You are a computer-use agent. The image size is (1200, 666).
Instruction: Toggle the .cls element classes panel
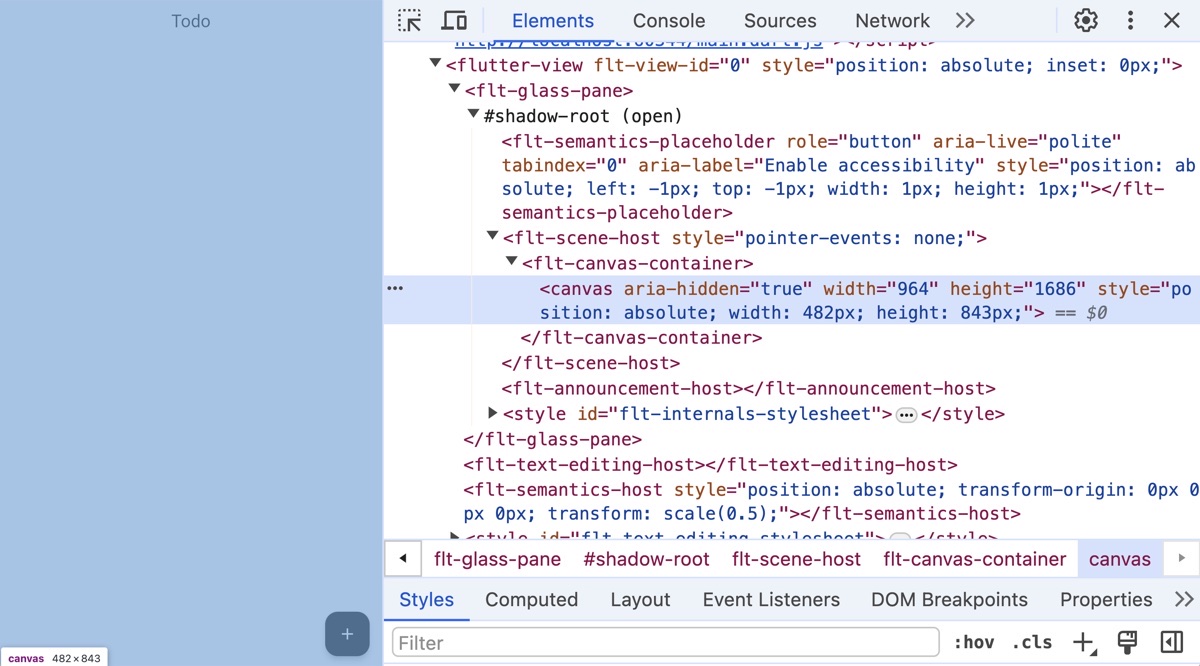point(1032,643)
